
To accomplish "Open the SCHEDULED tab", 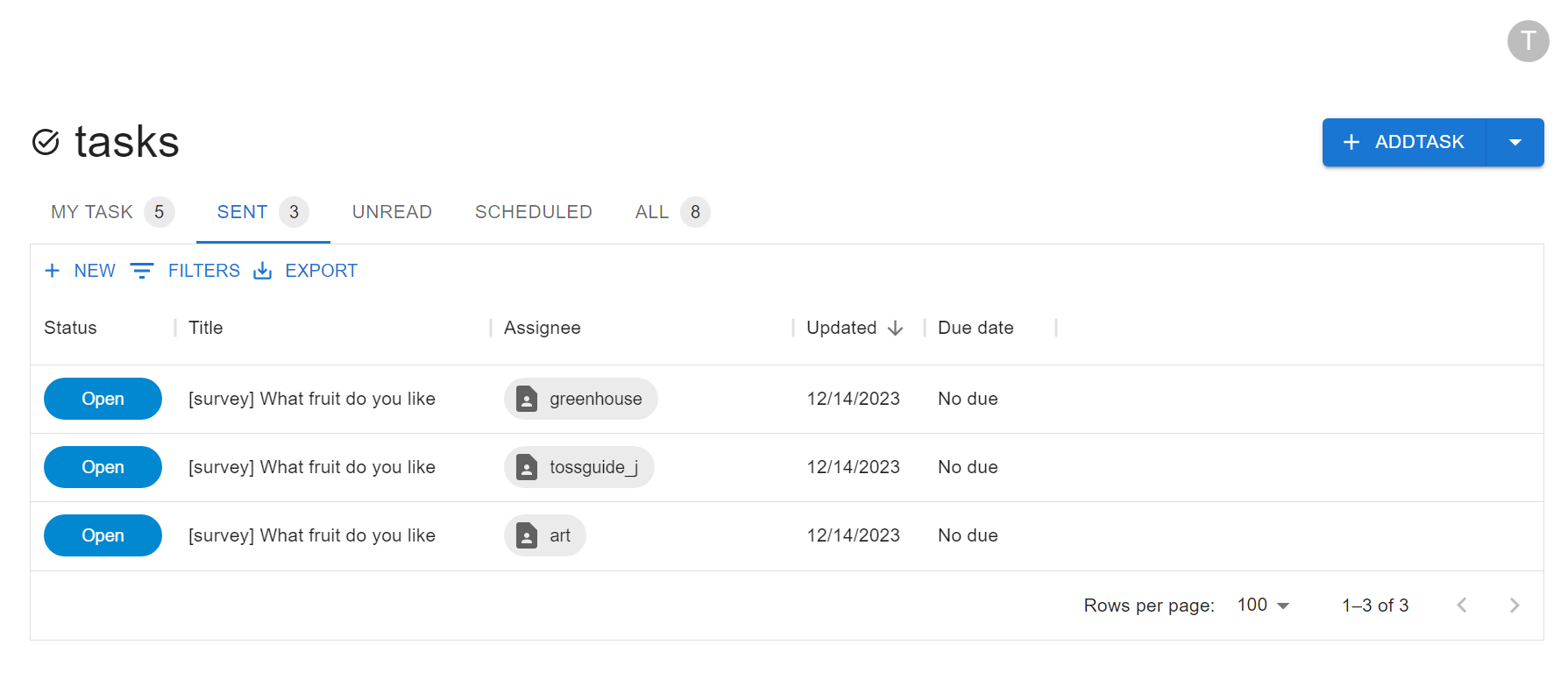I will 533,212.
